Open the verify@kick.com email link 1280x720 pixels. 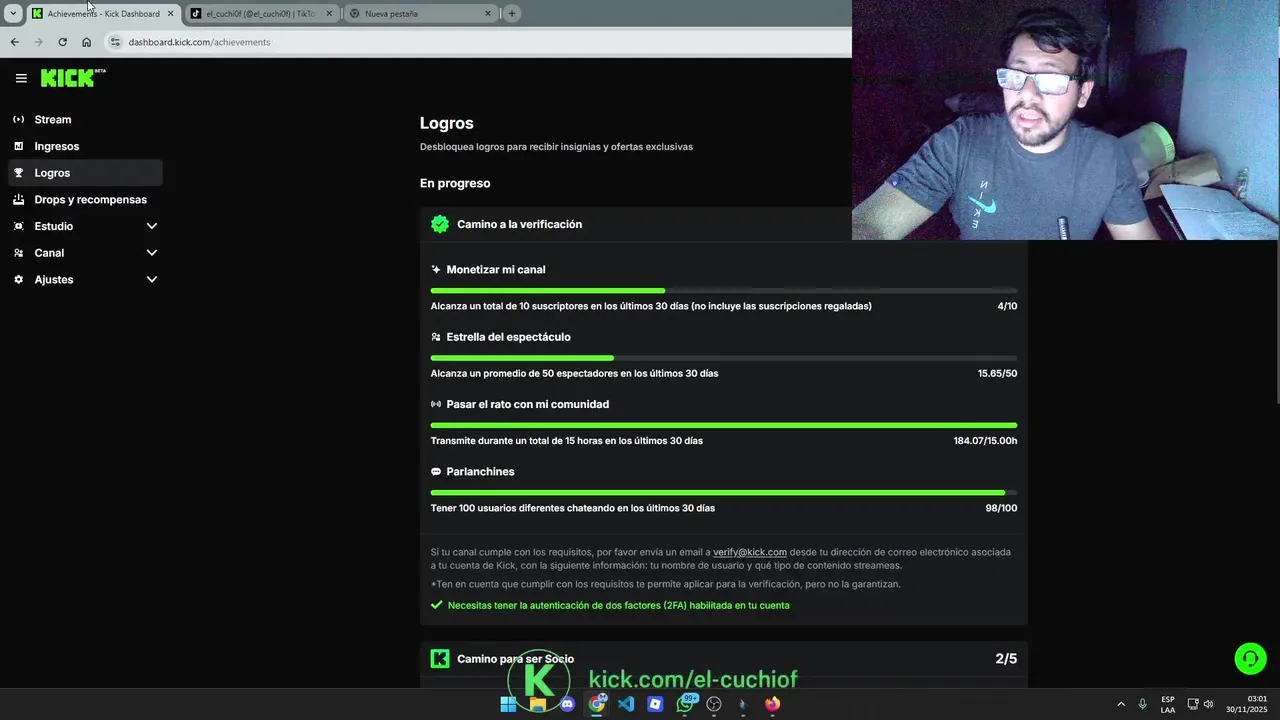coord(750,552)
